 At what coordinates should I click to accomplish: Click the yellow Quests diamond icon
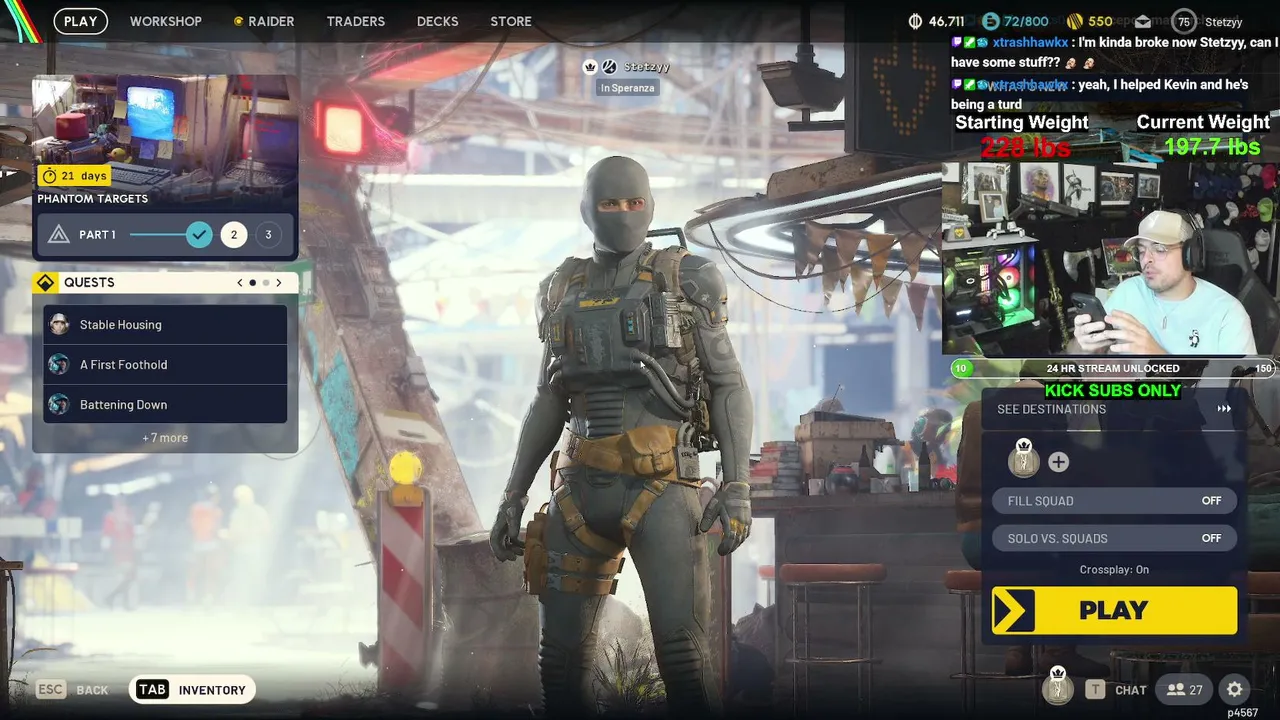pos(45,283)
